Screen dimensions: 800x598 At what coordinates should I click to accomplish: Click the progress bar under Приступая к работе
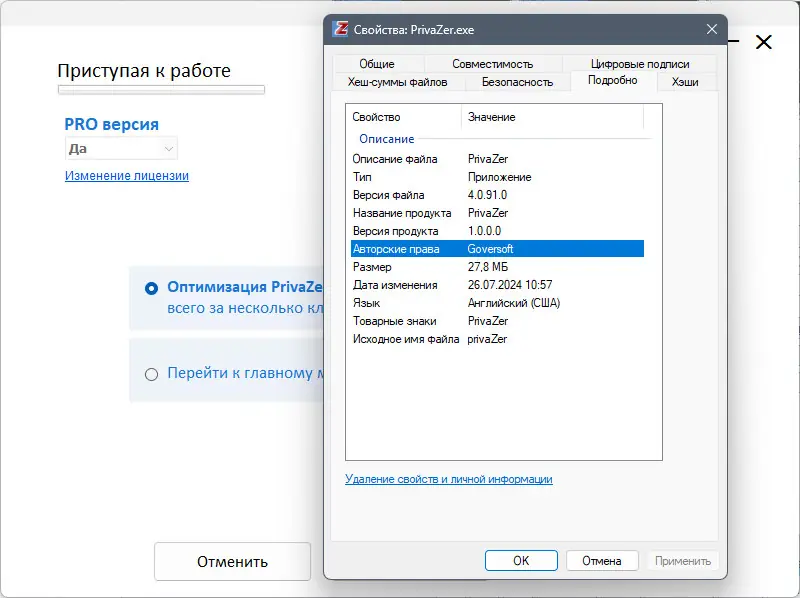[161, 90]
